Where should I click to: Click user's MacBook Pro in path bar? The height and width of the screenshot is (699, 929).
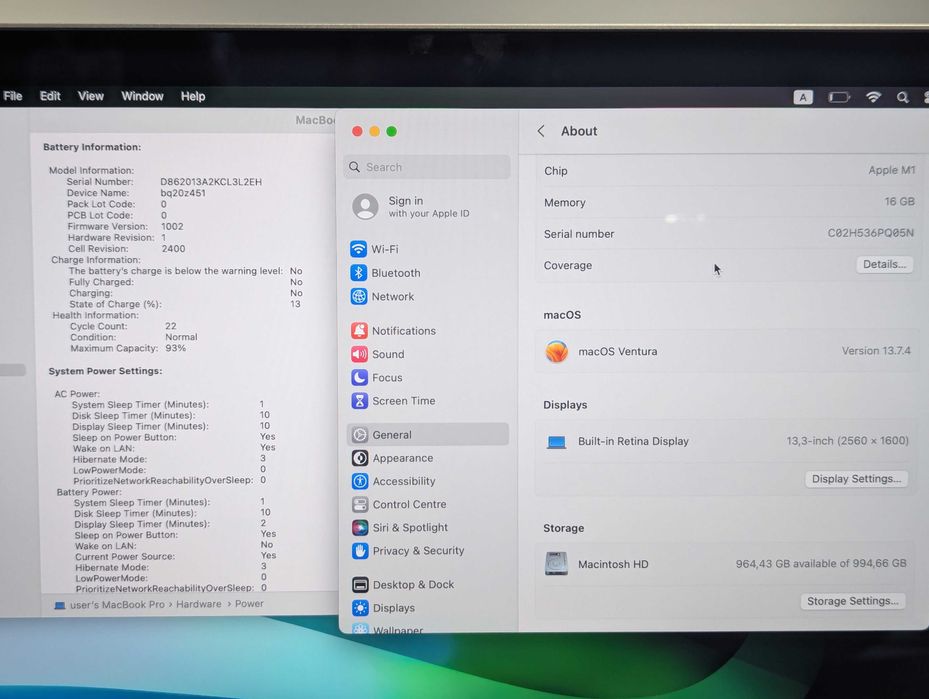pyautogui.click(x=117, y=605)
